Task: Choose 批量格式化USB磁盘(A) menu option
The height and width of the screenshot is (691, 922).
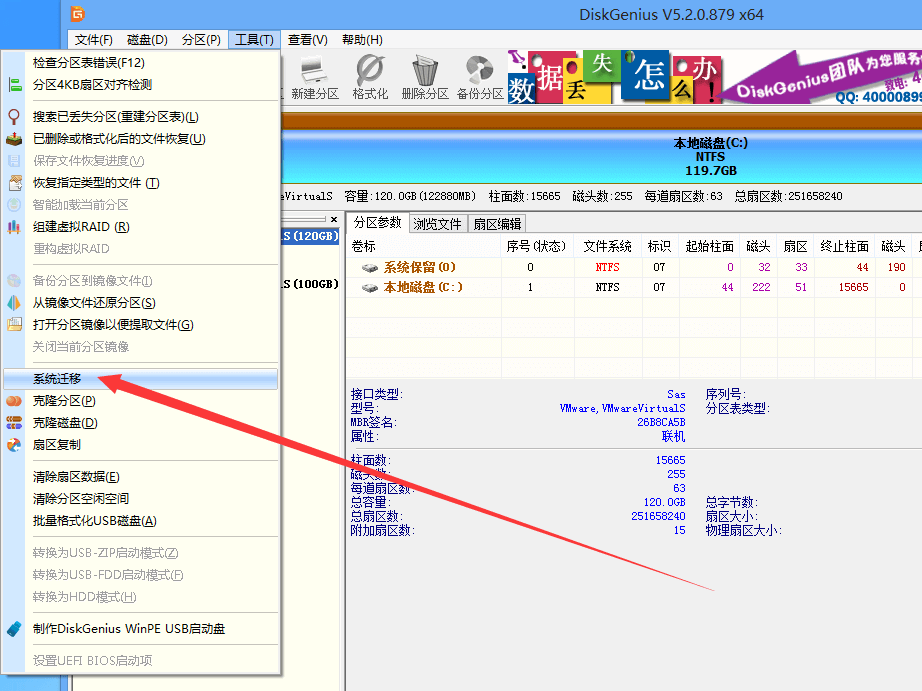Action: pyautogui.click(x=110, y=519)
